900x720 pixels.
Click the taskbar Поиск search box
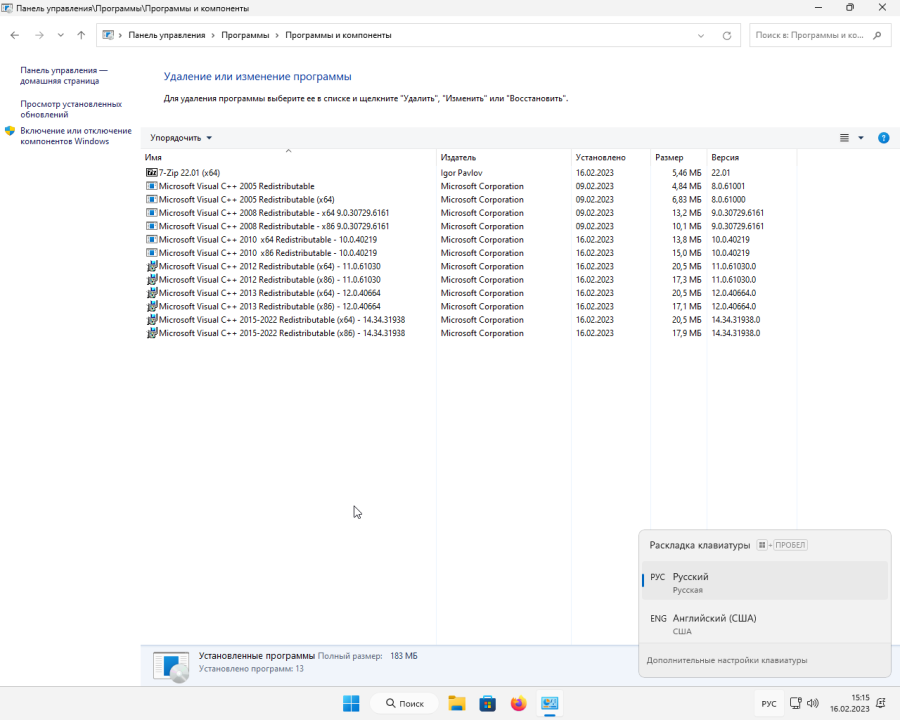[x=405, y=703]
